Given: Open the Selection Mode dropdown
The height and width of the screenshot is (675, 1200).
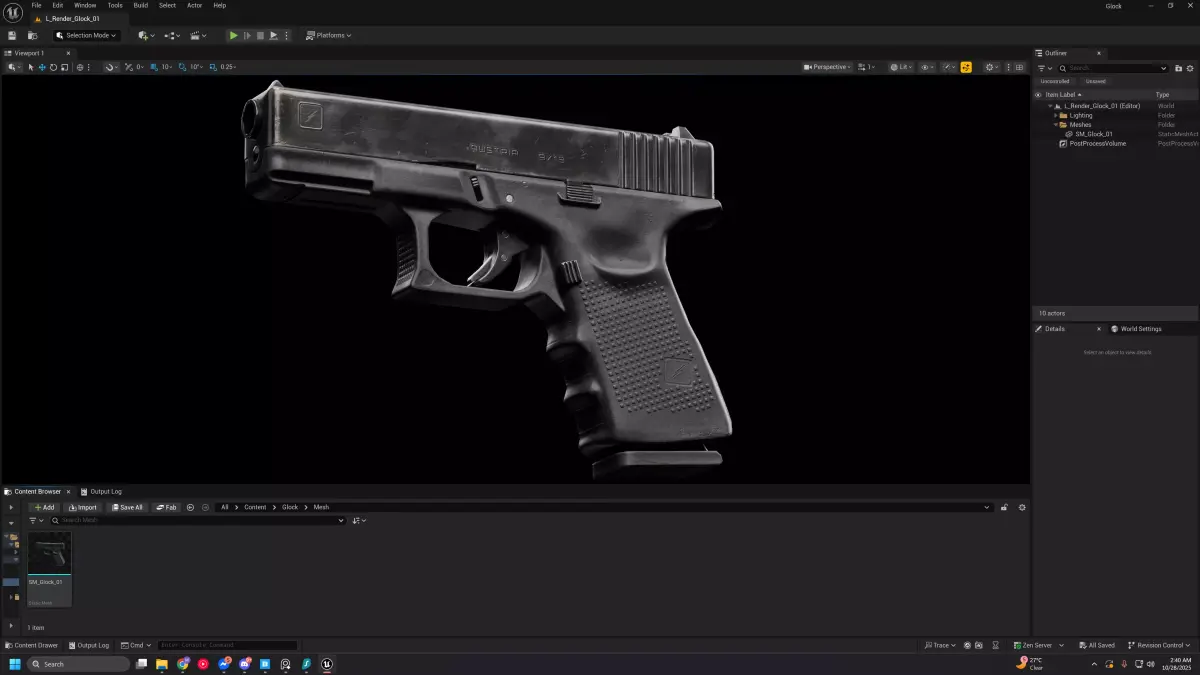Looking at the screenshot, I should coord(86,35).
